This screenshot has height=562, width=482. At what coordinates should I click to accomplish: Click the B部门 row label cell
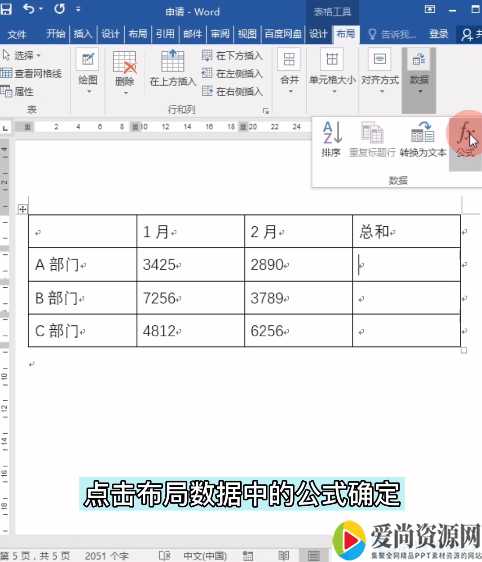[82, 298]
